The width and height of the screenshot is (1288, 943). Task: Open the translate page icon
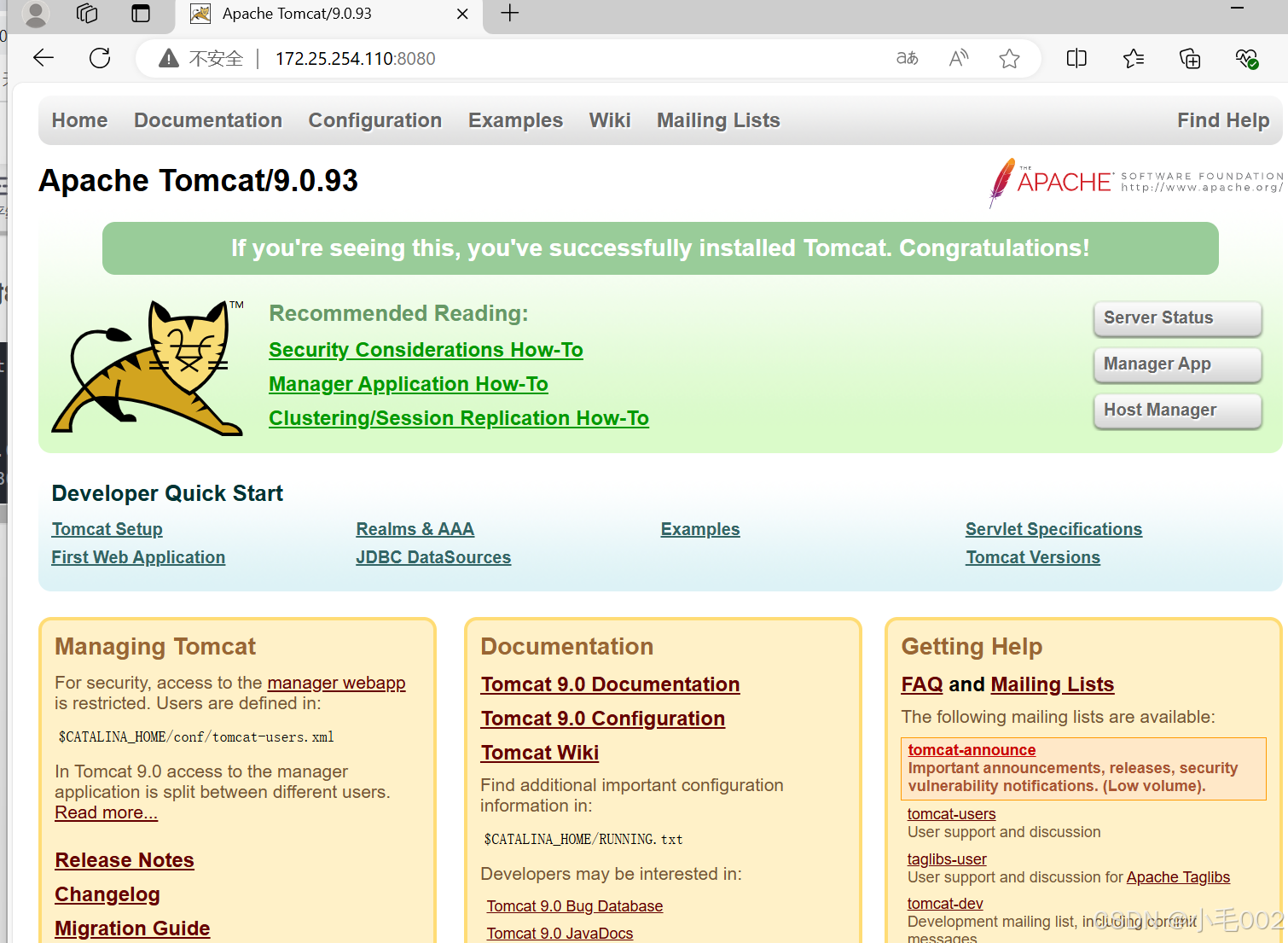(908, 58)
